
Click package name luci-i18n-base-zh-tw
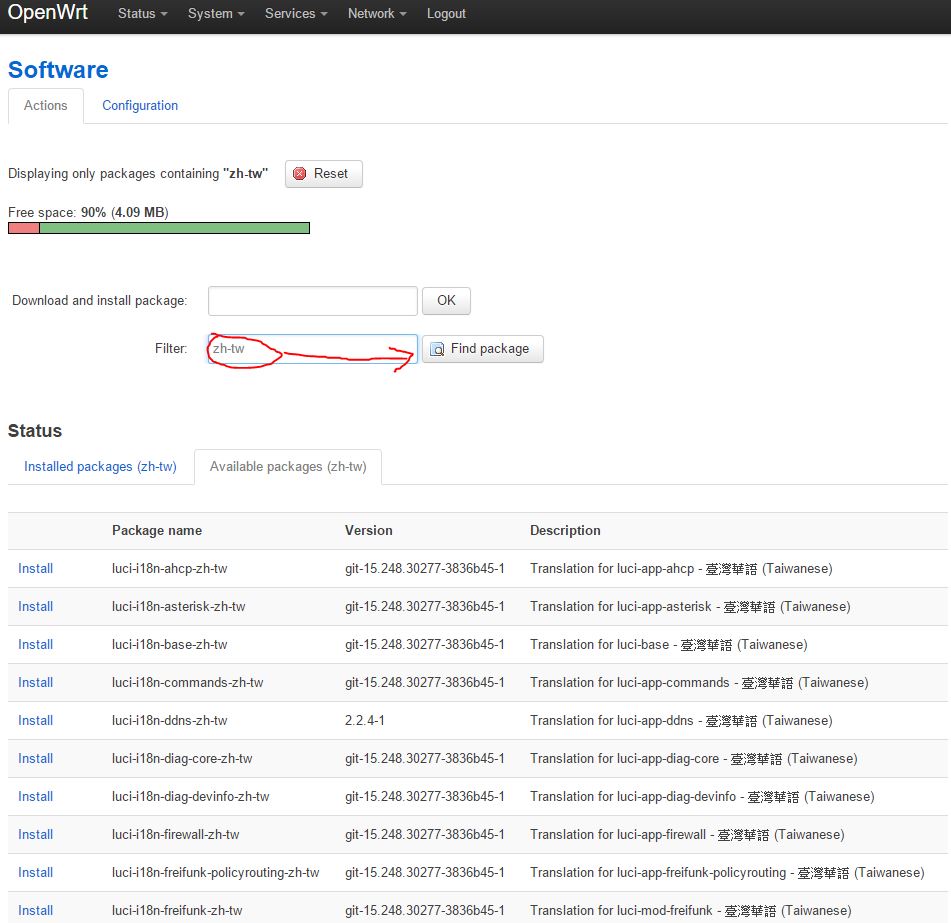[x=170, y=645]
